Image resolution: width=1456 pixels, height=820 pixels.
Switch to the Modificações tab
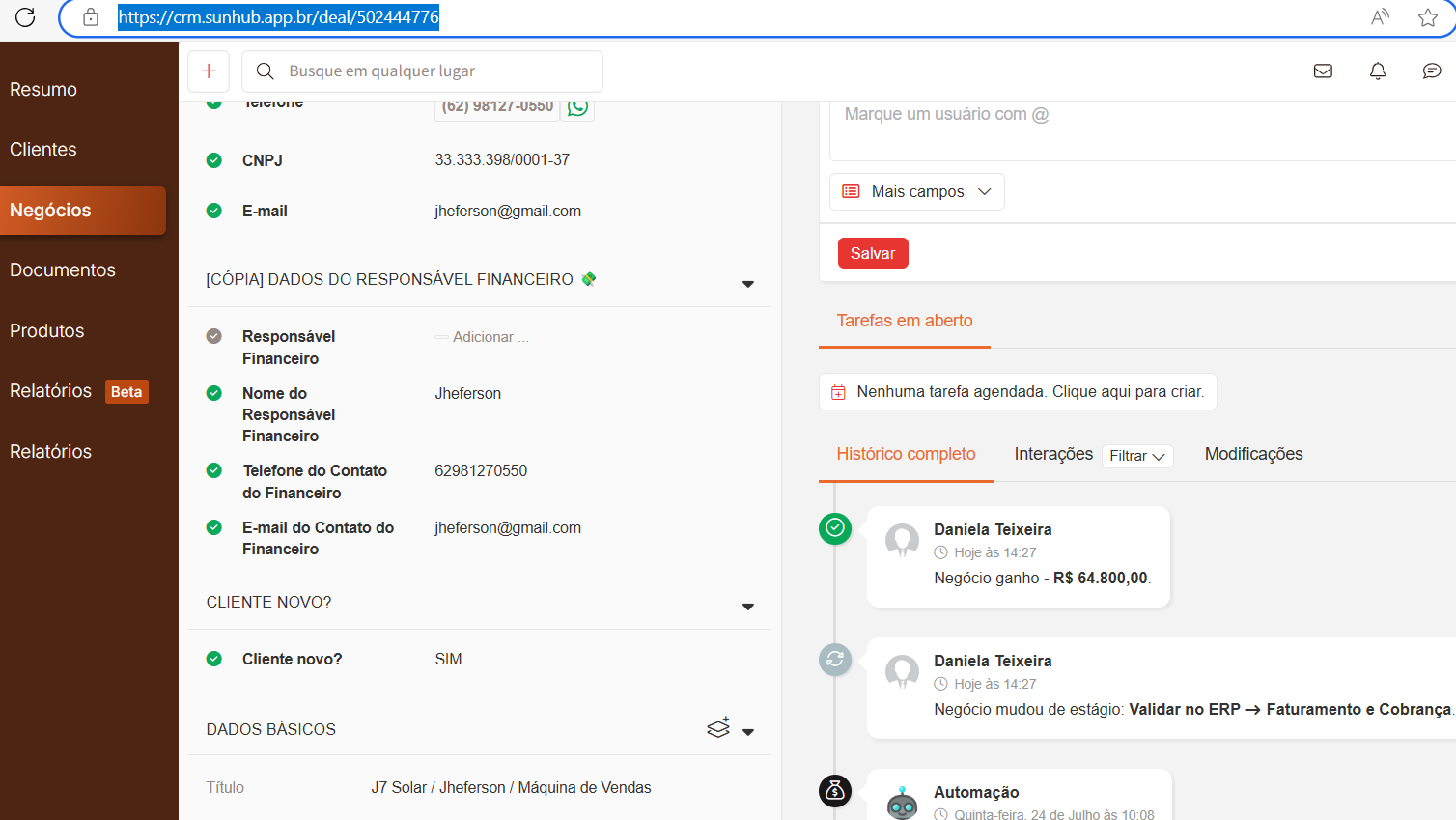[x=1253, y=454]
